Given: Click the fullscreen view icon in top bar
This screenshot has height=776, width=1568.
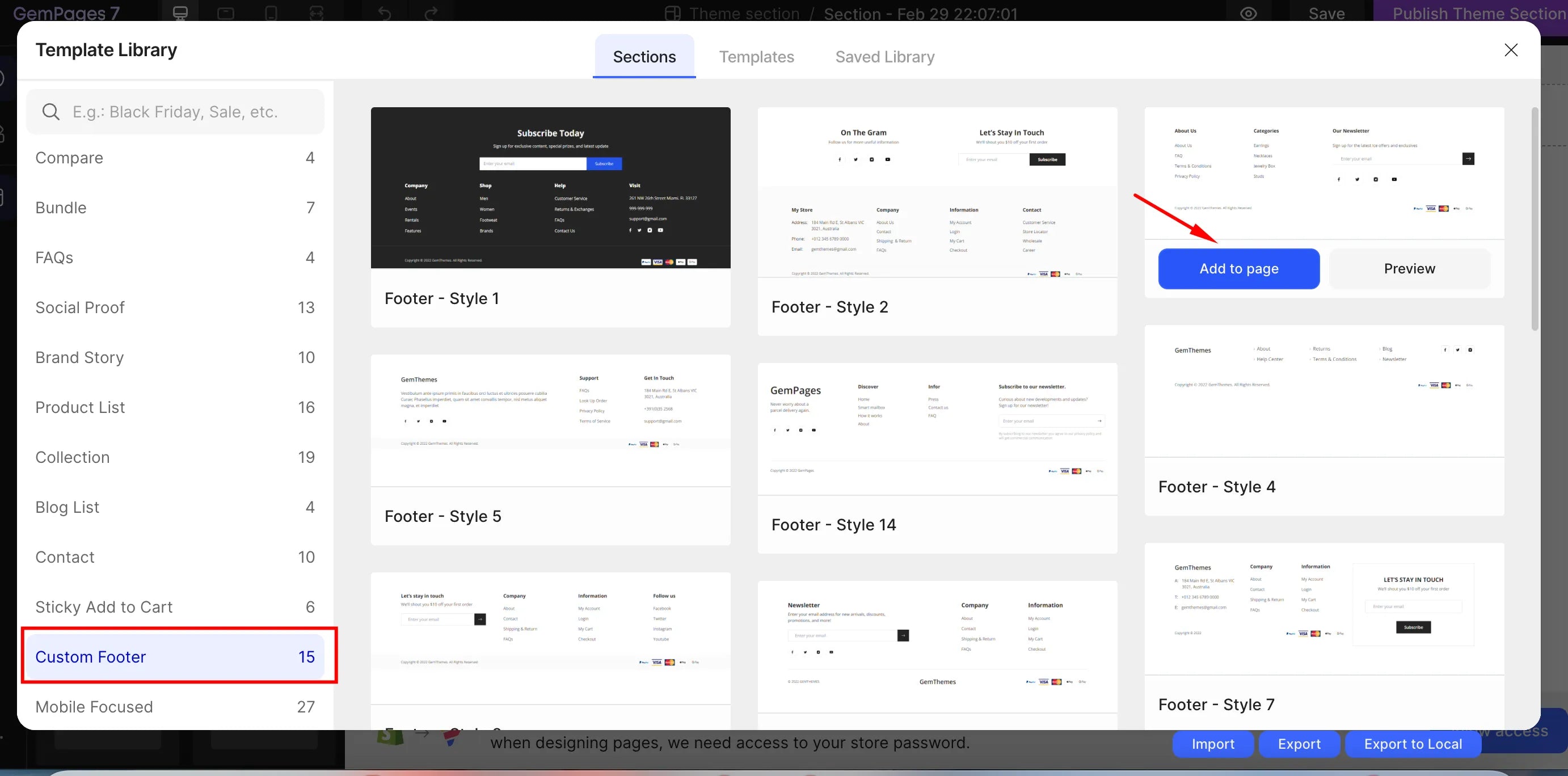Looking at the screenshot, I should (x=317, y=13).
